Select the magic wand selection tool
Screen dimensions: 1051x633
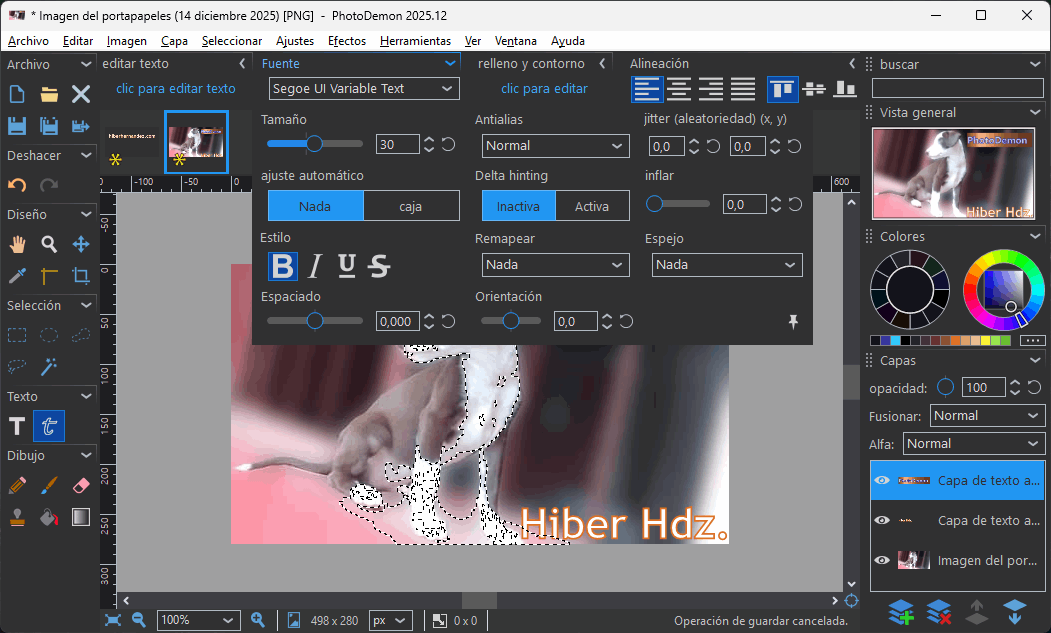pos(49,366)
